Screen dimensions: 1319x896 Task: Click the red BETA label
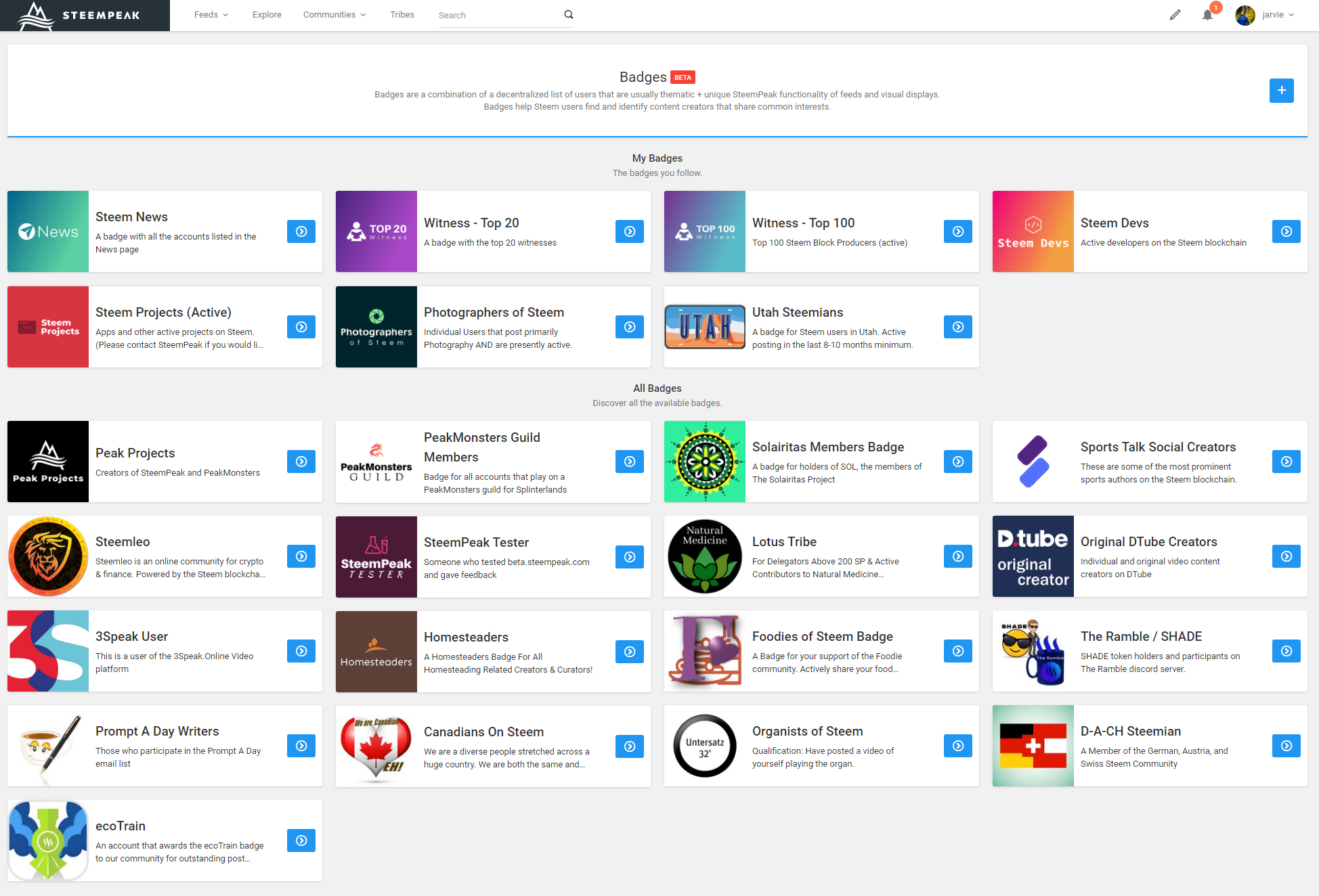click(x=683, y=77)
